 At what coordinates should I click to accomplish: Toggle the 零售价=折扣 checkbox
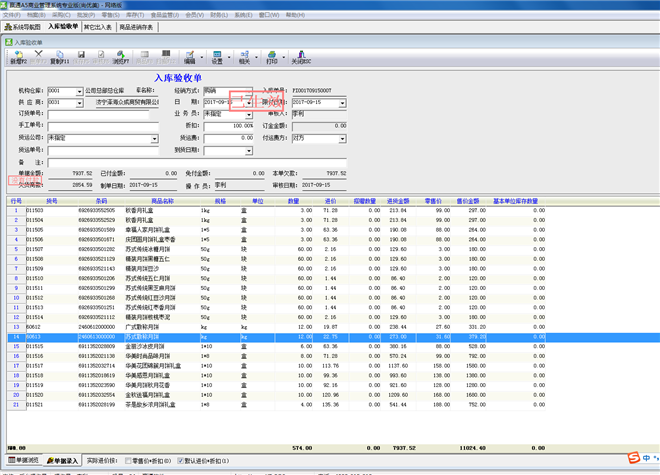pyautogui.click(x=130, y=461)
